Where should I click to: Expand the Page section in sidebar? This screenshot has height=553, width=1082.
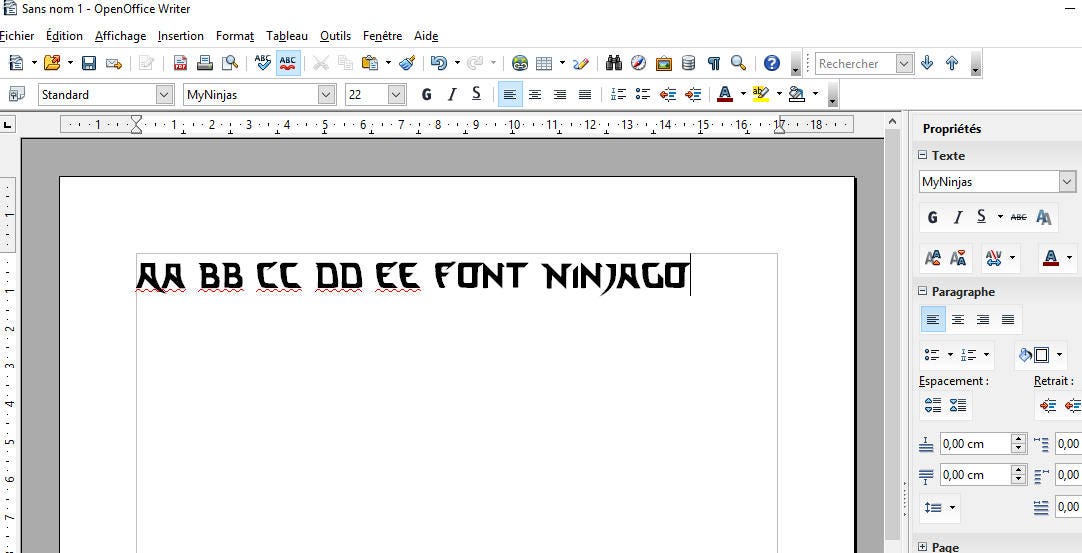923,547
